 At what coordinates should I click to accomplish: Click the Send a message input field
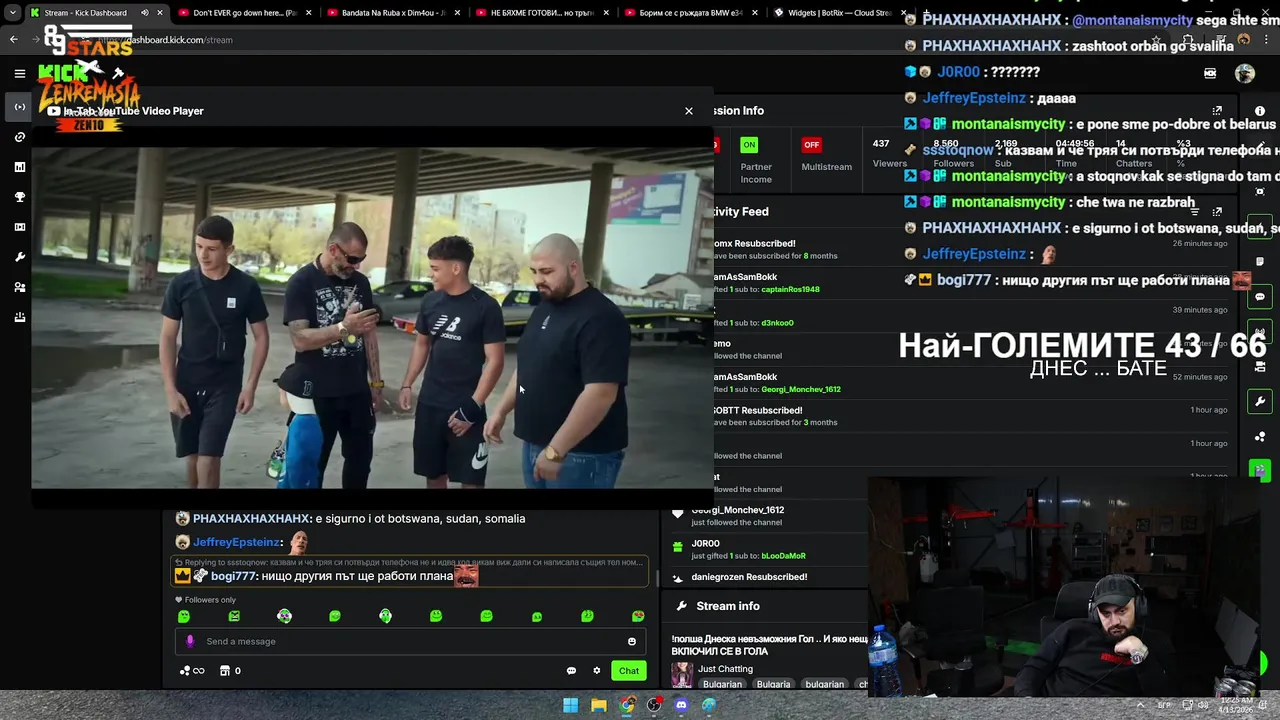pos(410,642)
